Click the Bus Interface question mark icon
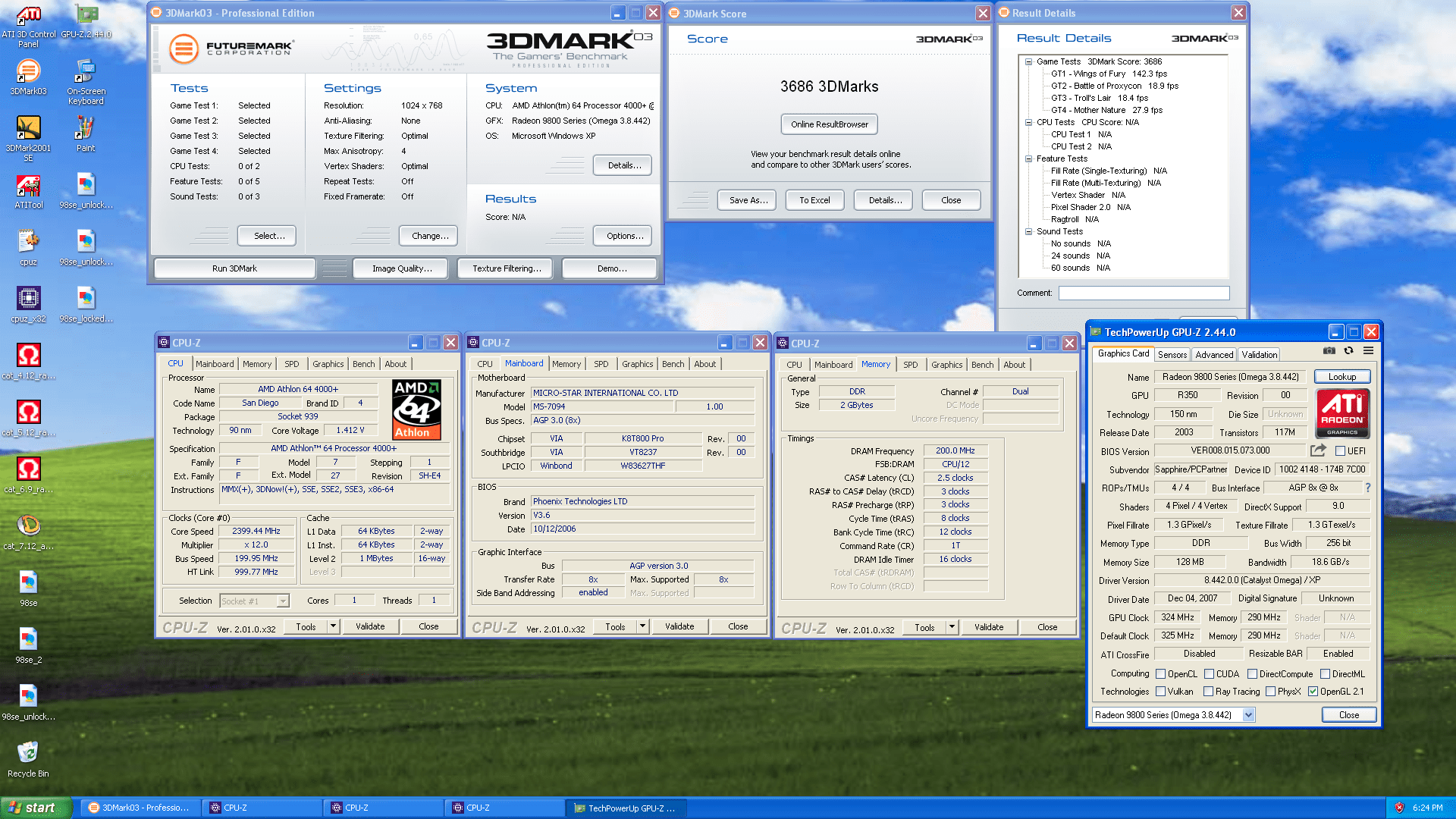 click(x=1368, y=488)
